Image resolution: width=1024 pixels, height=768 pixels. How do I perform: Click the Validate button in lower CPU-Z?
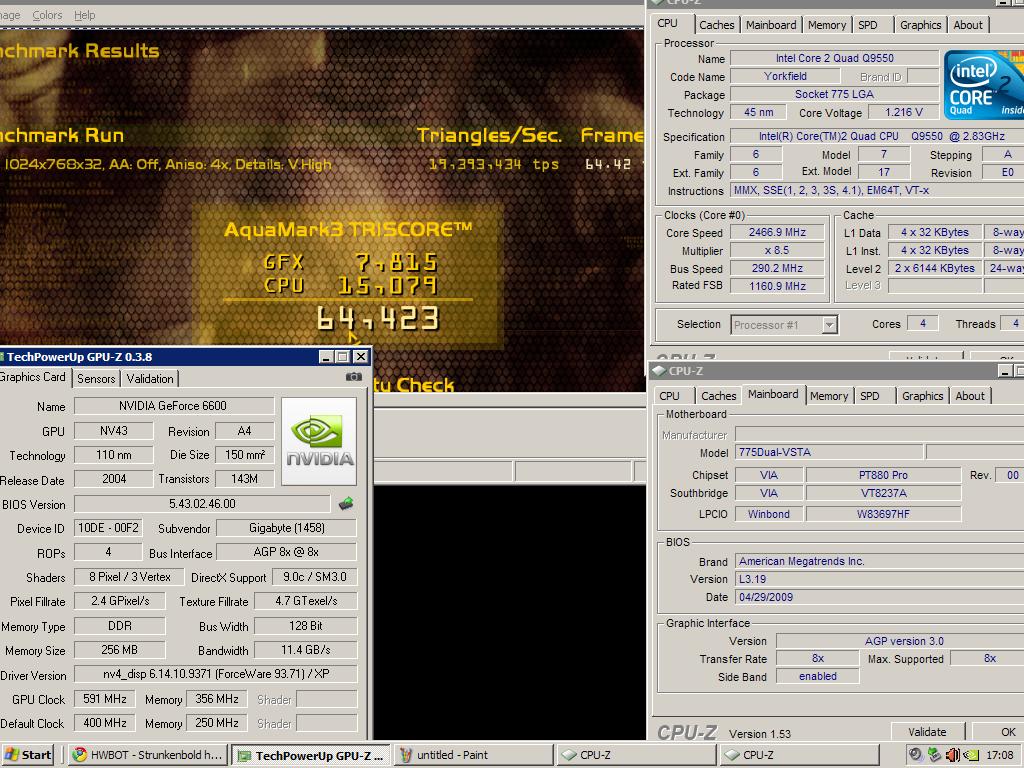pos(927,731)
